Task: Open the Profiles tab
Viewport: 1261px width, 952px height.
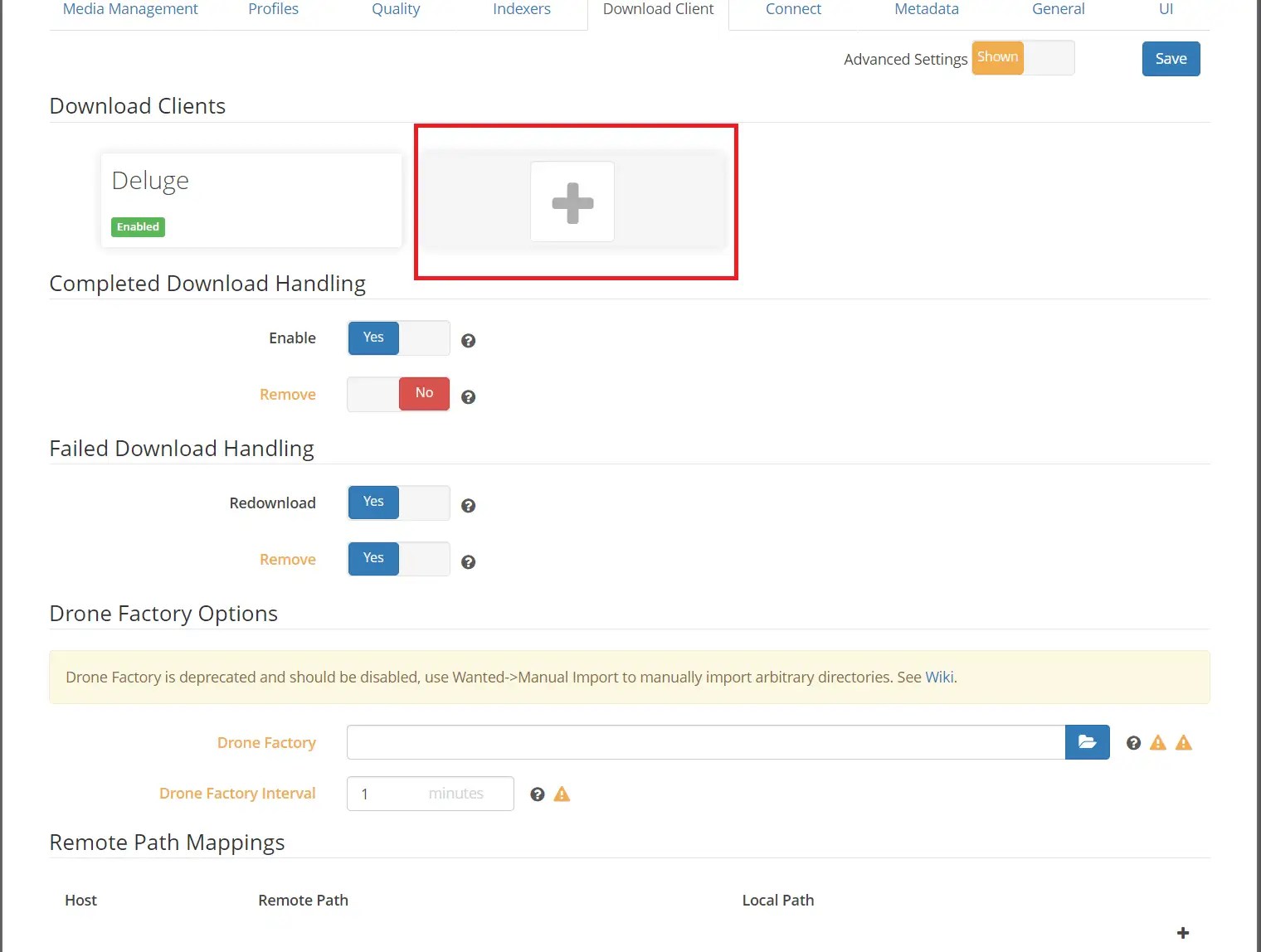Action: pos(274,10)
